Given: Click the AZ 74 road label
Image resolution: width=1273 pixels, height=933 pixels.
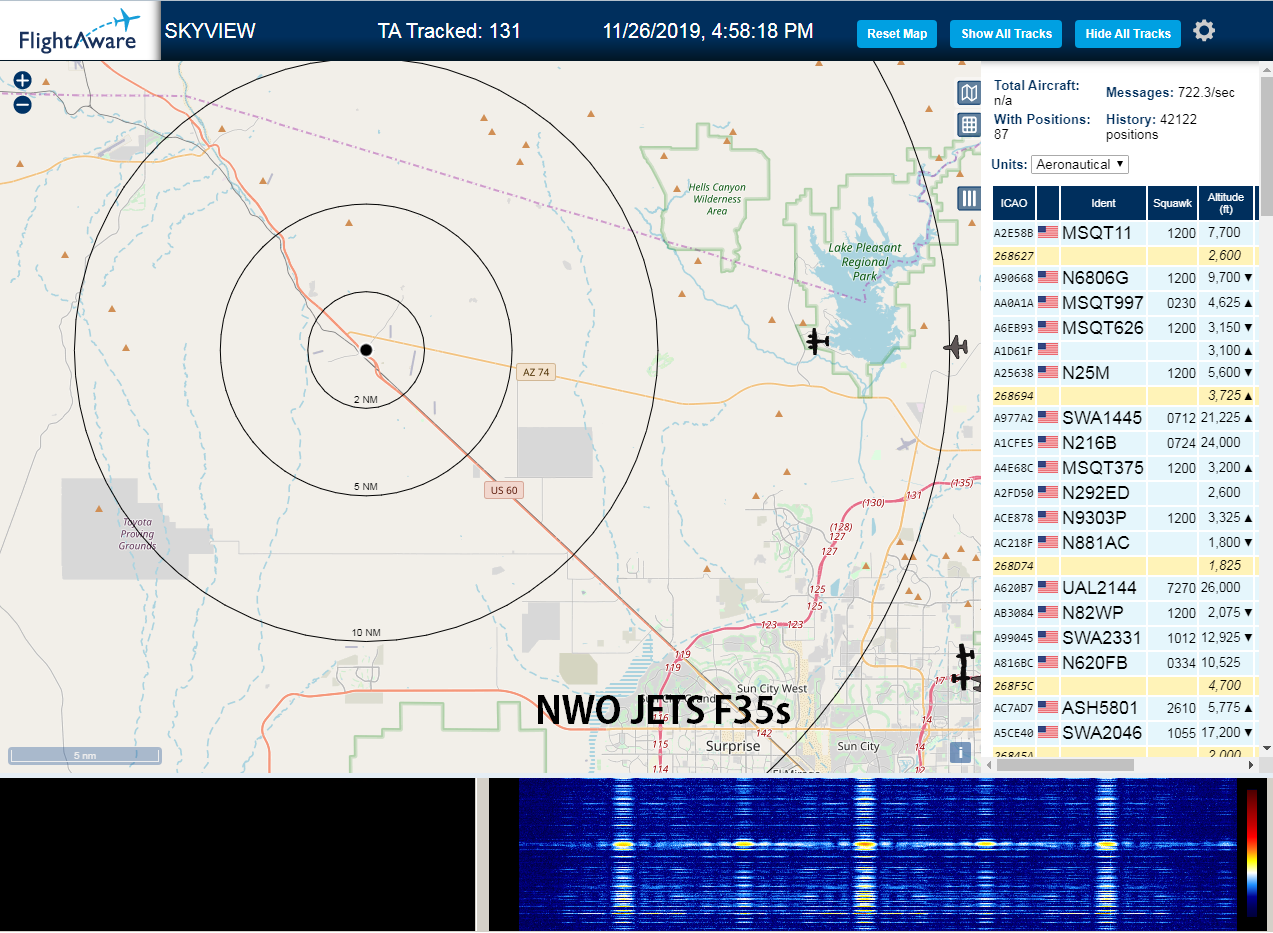Looking at the screenshot, I should (536, 372).
